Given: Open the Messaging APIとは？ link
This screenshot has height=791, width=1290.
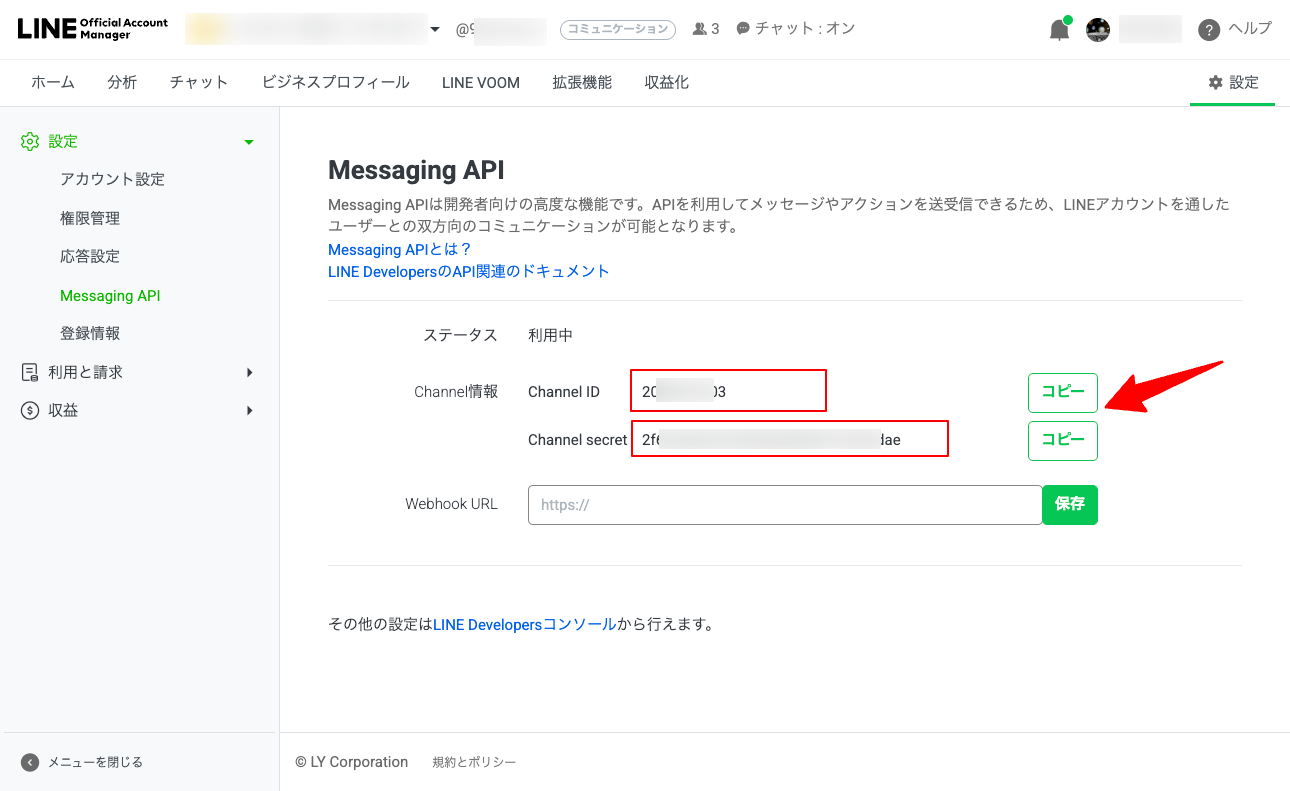Looking at the screenshot, I should coord(399,249).
